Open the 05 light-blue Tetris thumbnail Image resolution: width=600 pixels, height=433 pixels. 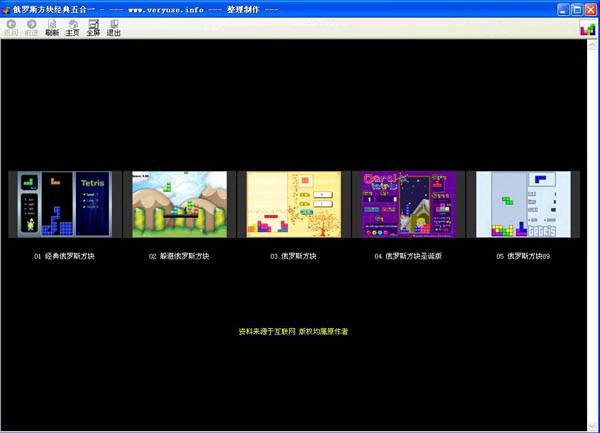tap(523, 204)
